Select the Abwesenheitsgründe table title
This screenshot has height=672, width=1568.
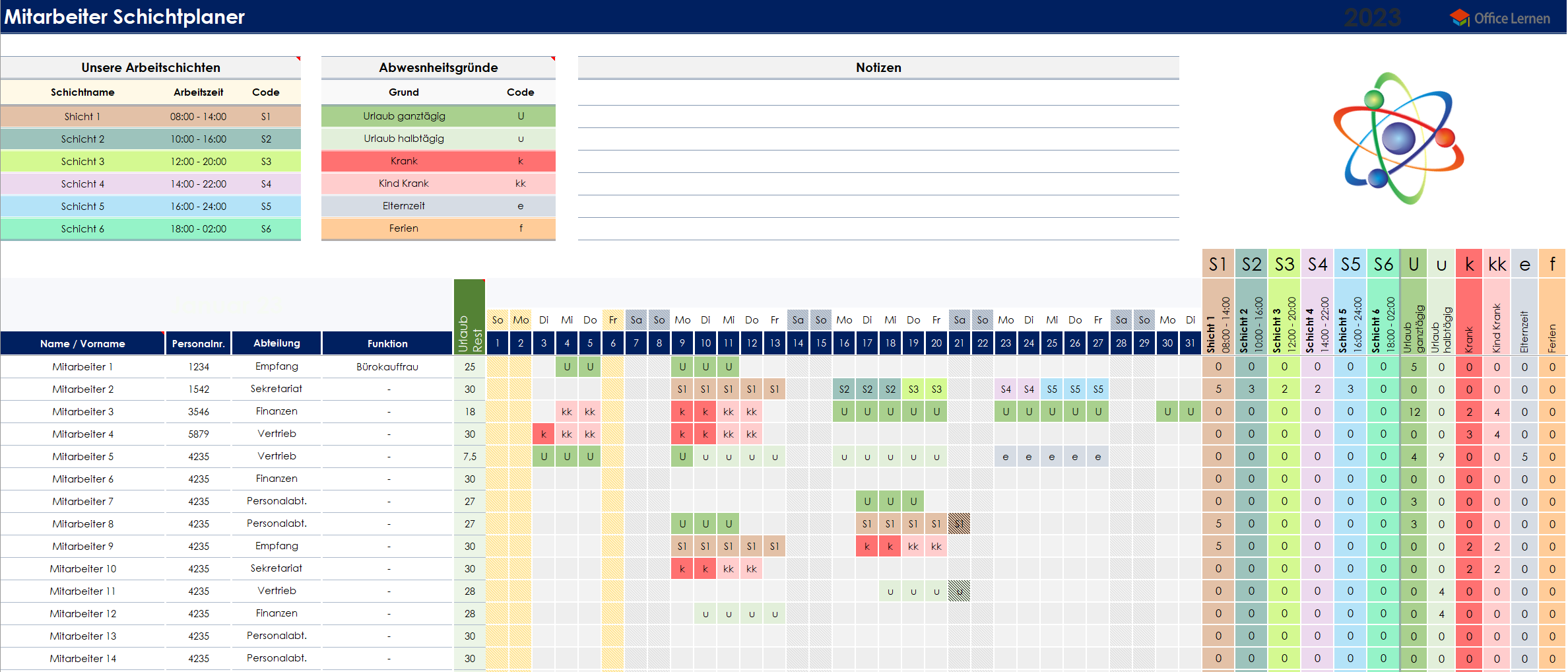(x=438, y=67)
